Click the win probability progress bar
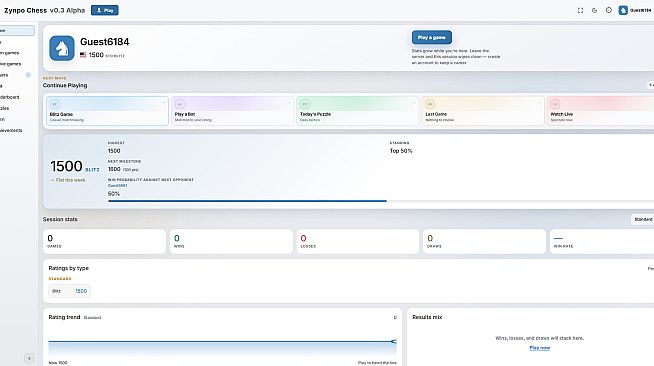654x366 pixels. (381, 201)
